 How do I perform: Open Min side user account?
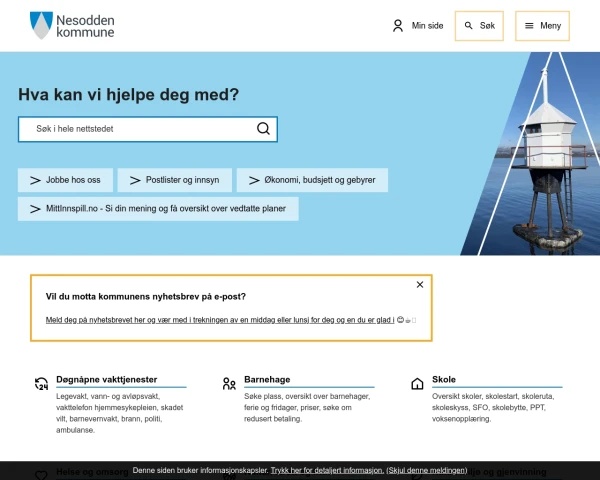[417, 26]
